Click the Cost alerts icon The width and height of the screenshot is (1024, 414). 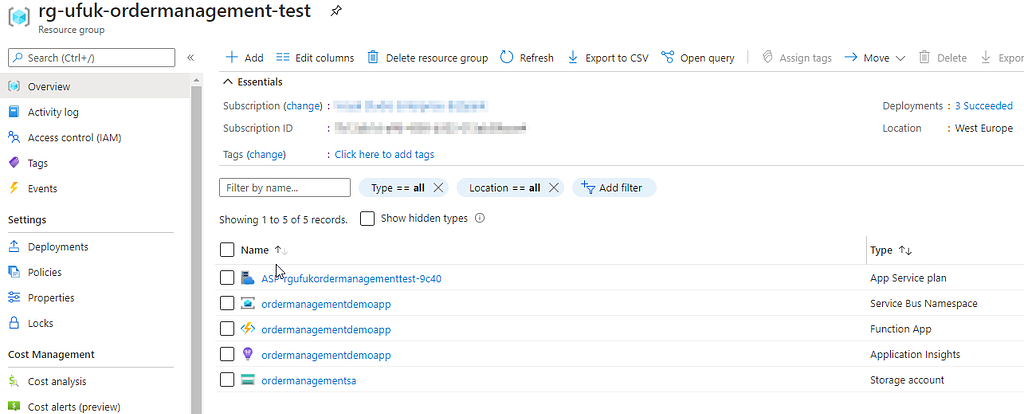14,407
